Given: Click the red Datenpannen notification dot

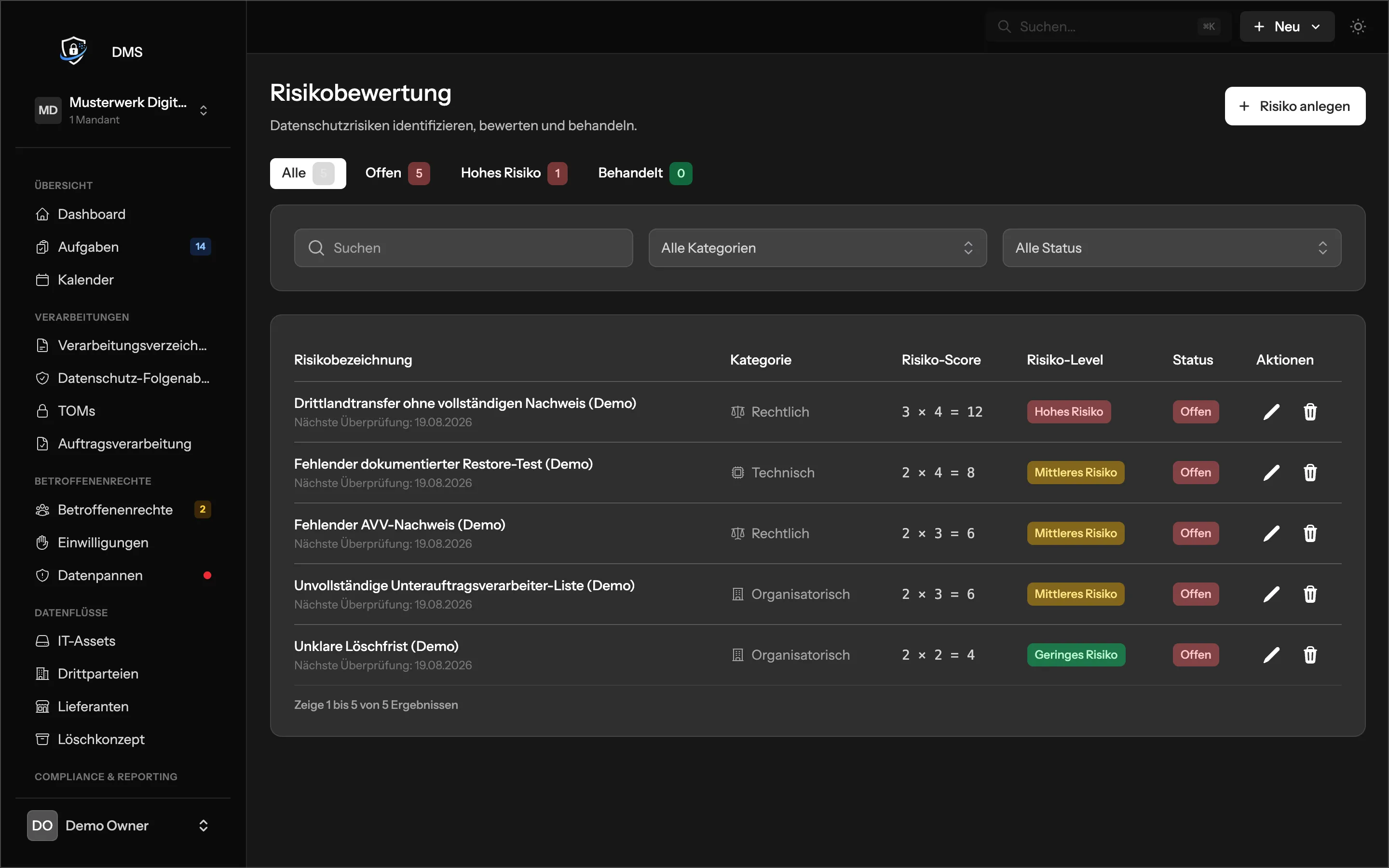Looking at the screenshot, I should point(207,575).
